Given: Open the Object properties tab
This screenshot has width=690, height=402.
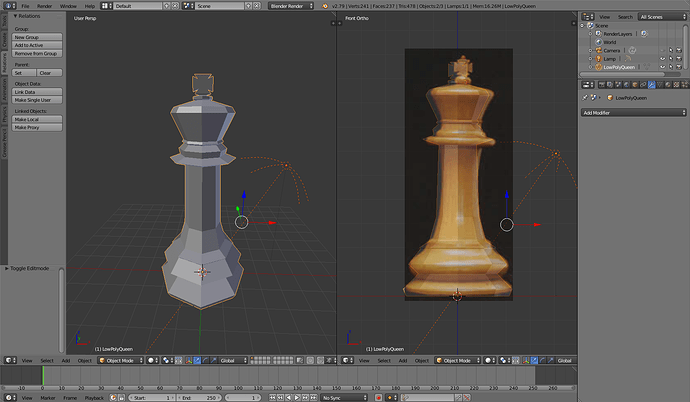Looking at the screenshot, I should click(635, 85).
